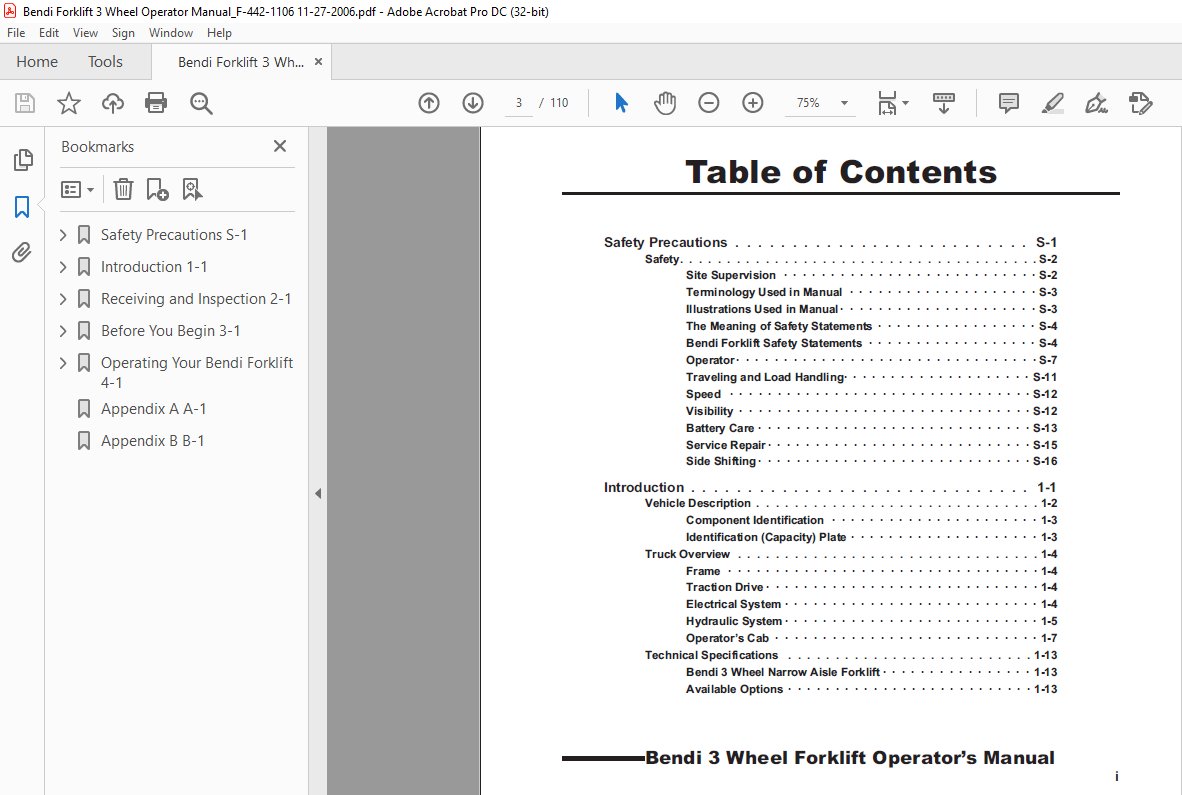Open Page Thumbnails panel icon
Screen dimensions: 1182x795
[x=23, y=159]
